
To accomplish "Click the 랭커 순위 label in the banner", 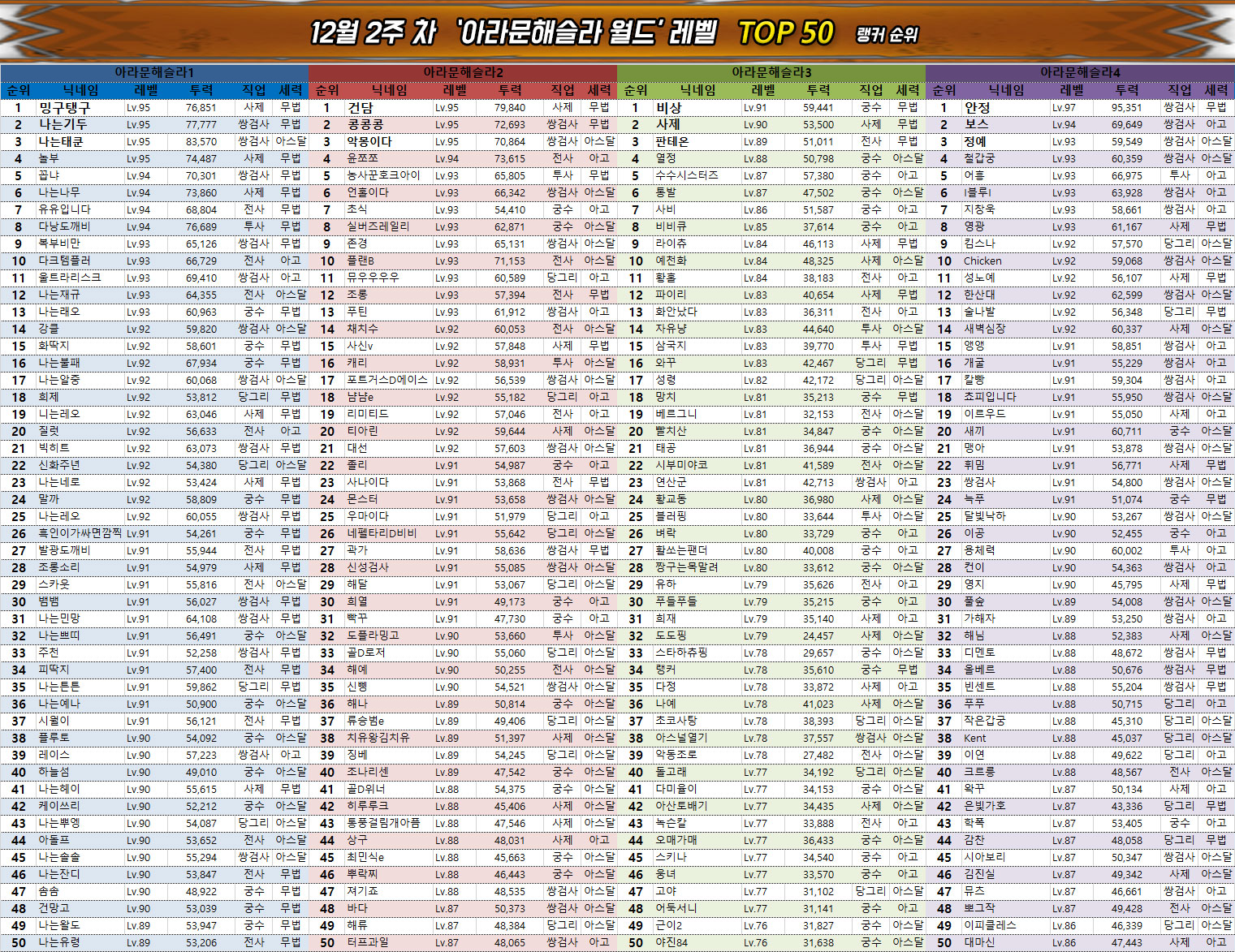I will pos(887,35).
